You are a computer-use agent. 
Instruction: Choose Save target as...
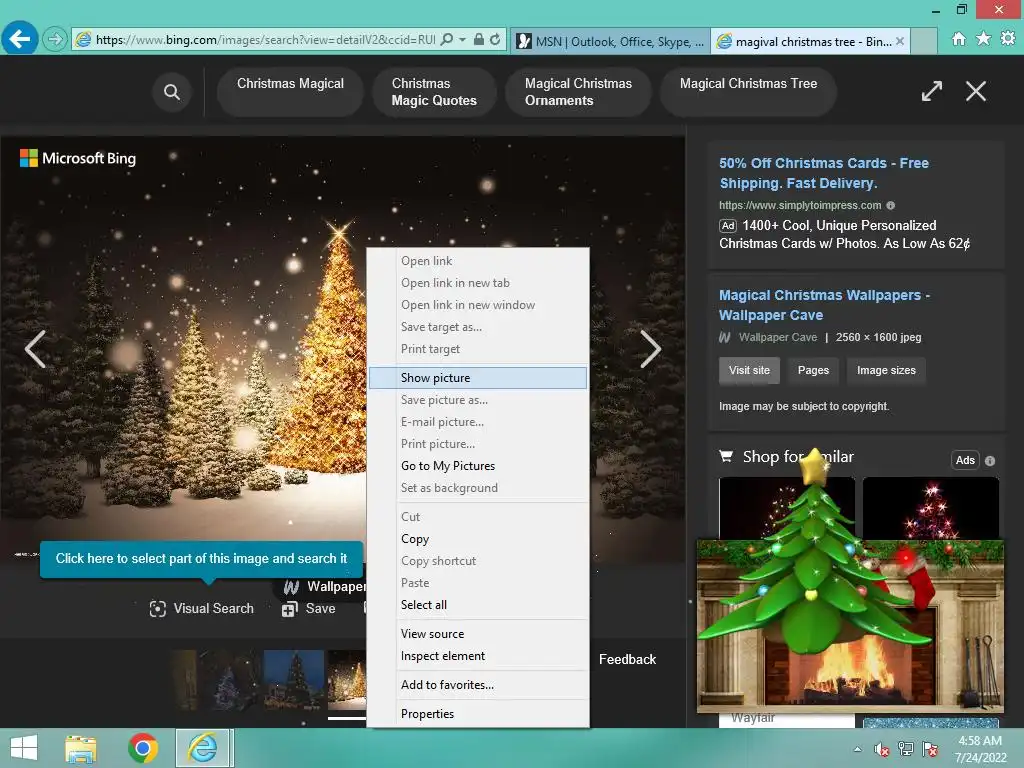pyautogui.click(x=478, y=327)
